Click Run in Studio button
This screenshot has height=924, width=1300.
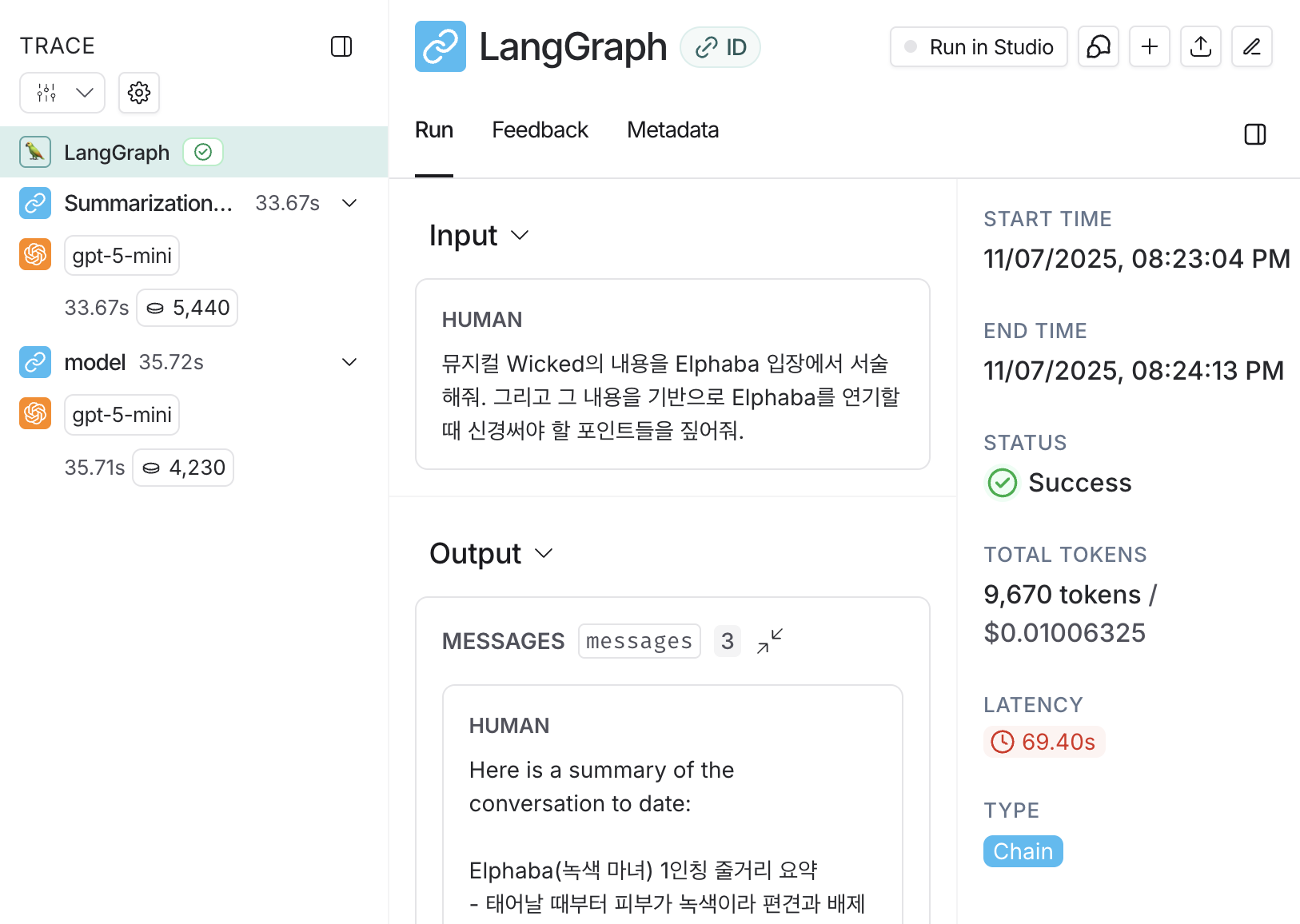coord(979,47)
